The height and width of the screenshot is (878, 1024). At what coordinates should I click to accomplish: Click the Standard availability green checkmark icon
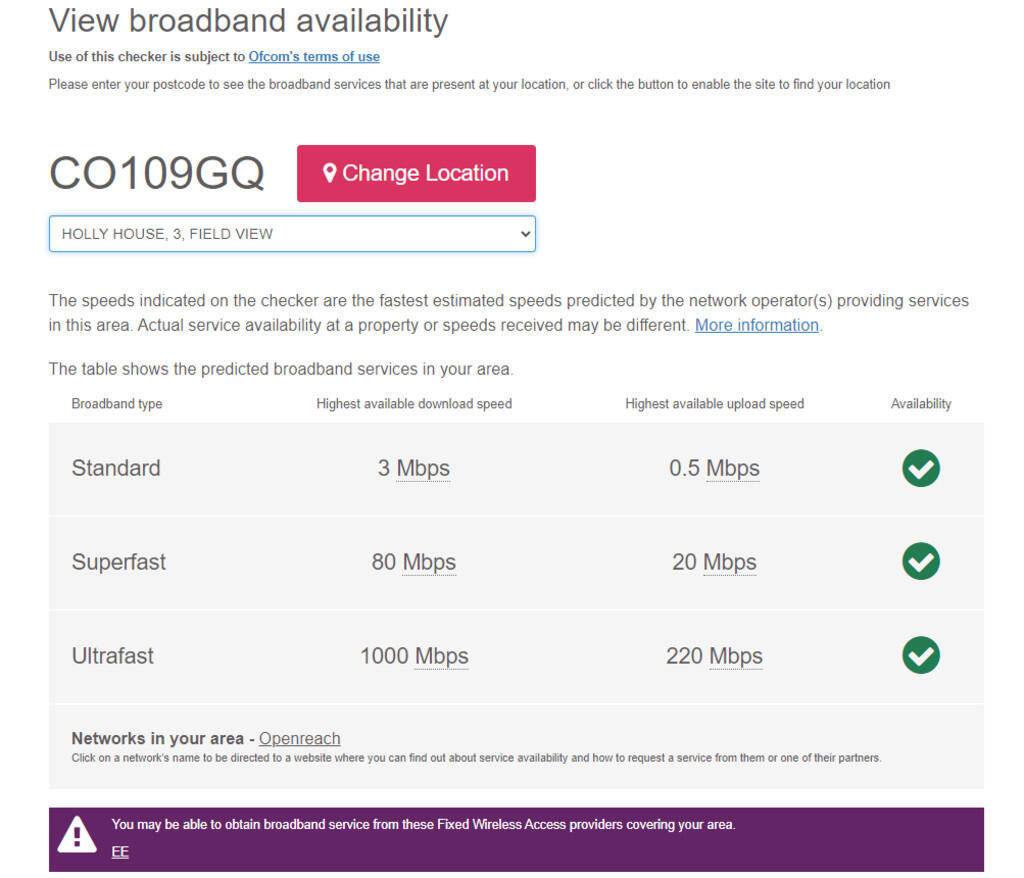click(x=920, y=468)
